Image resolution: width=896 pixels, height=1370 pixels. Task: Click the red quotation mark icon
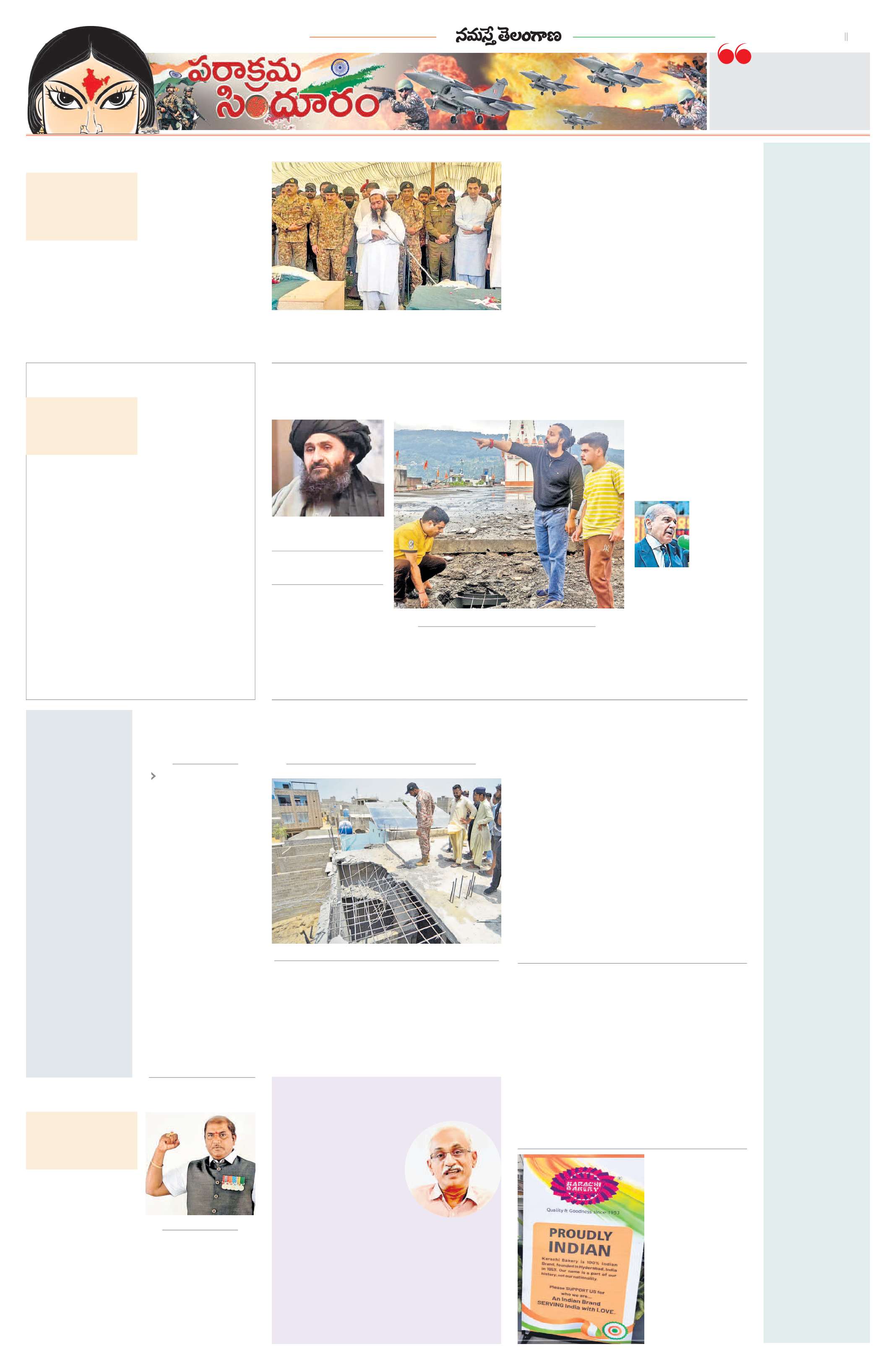[734, 54]
